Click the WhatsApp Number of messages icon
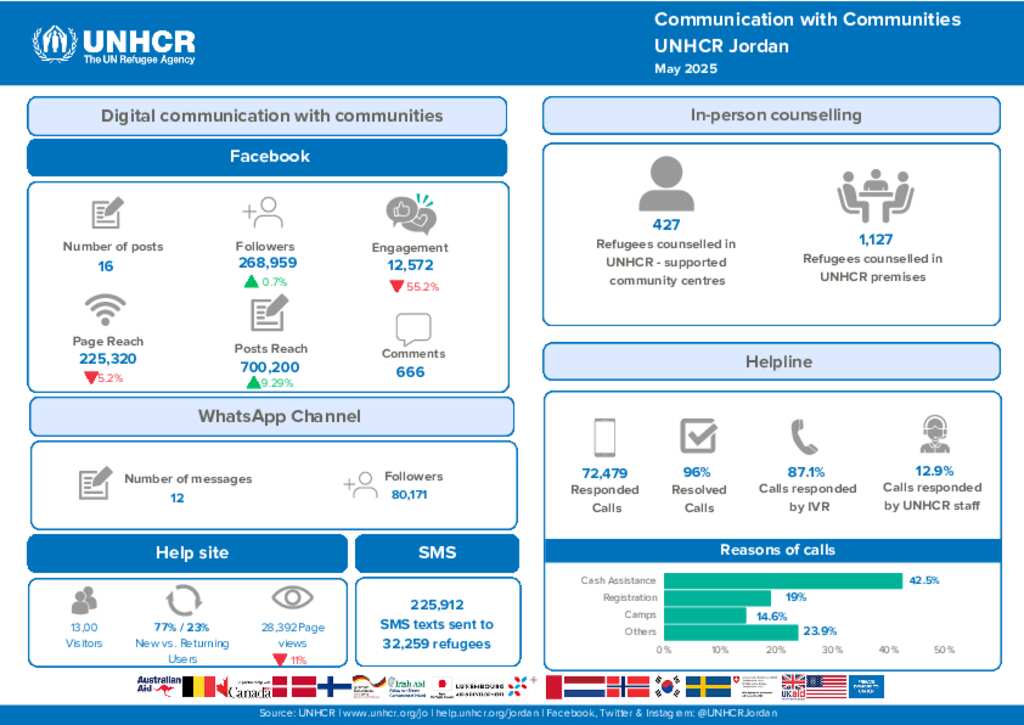The height and width of the screenshot is (725, 1024). coord(95,483)
